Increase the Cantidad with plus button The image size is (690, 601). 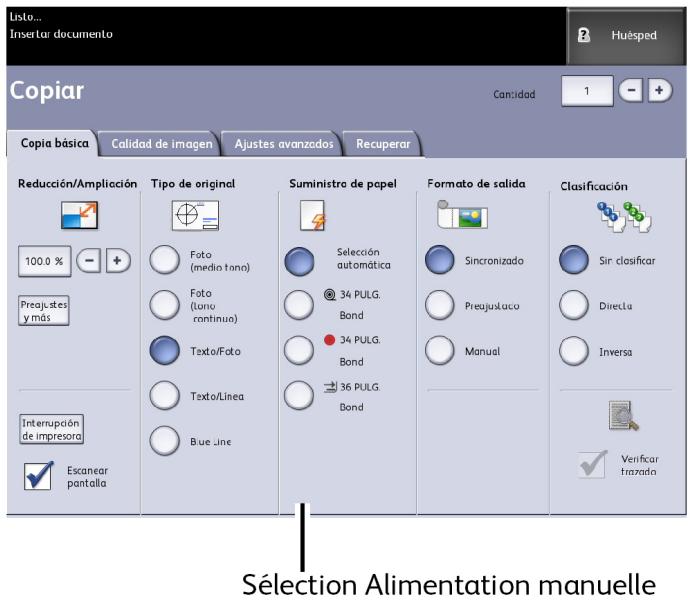pos(658,91)
